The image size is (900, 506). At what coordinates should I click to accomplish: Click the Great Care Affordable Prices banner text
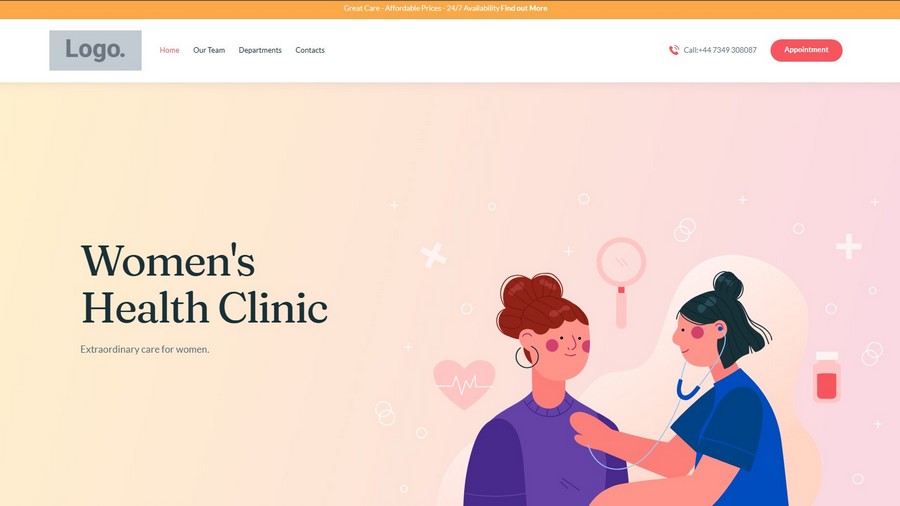coord(421,8)
